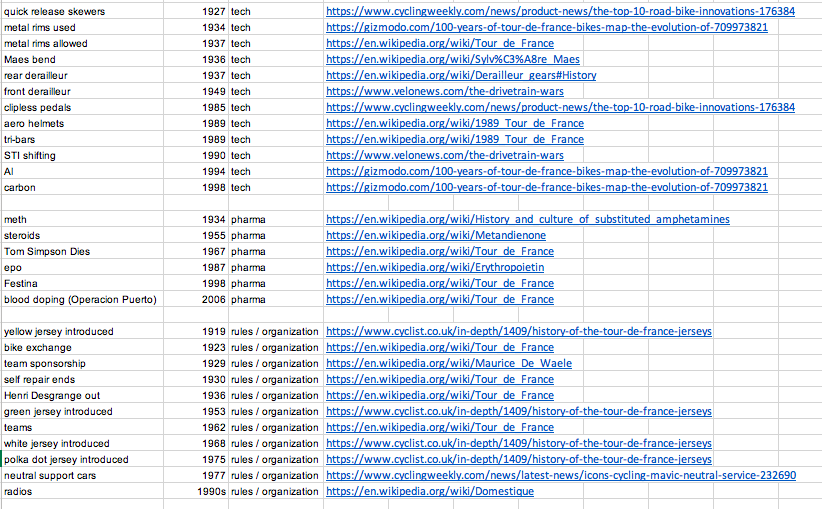Select the metal rims used cell
Screen dimensions: 822x509
82,27
